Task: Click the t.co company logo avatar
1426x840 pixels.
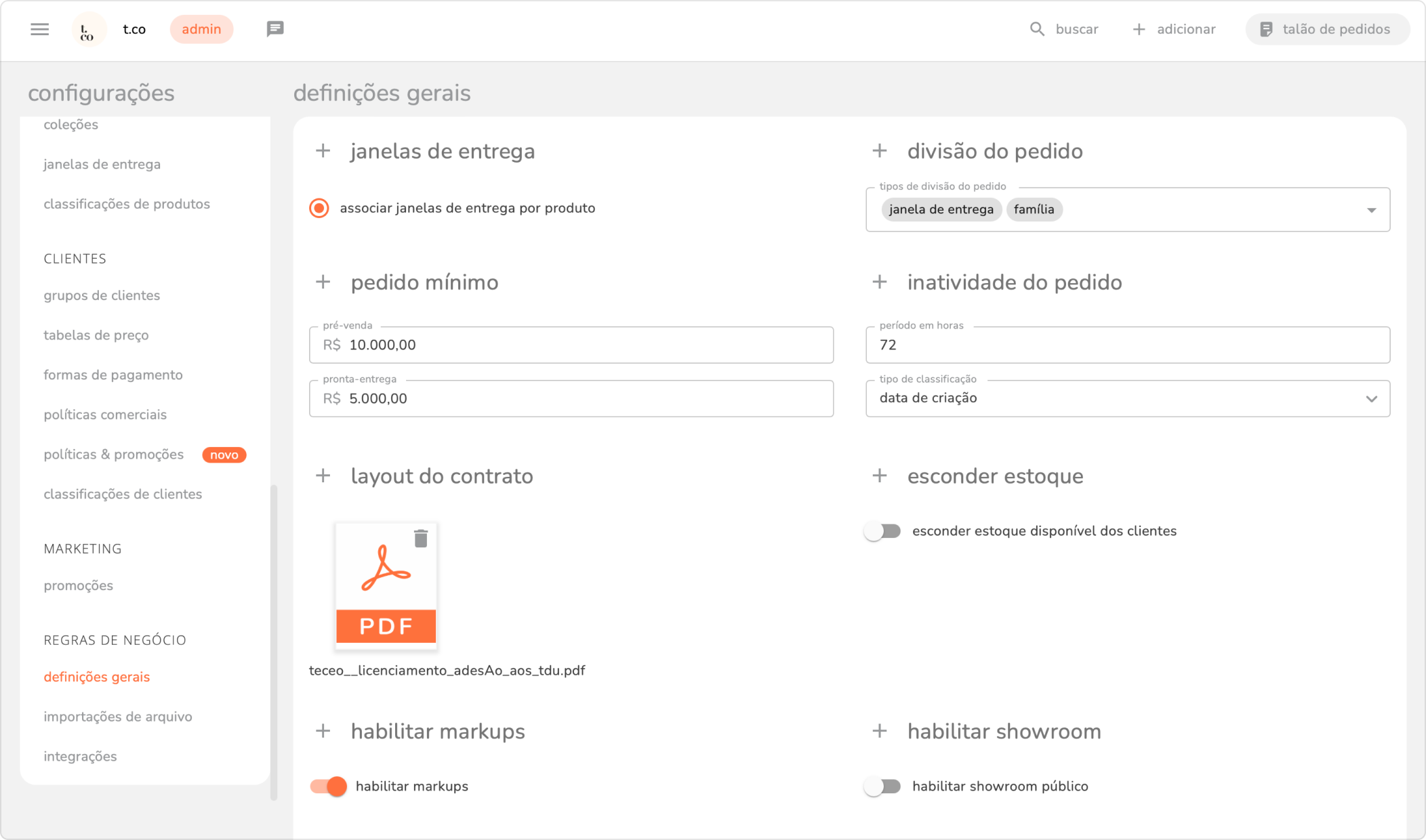Action: click(88, 29)
